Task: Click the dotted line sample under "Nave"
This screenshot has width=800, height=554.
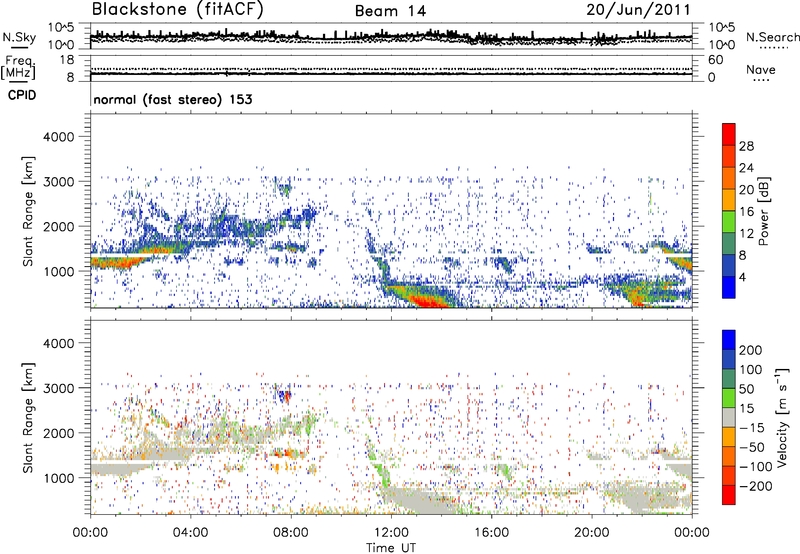Action: click(x=761, y=81)
